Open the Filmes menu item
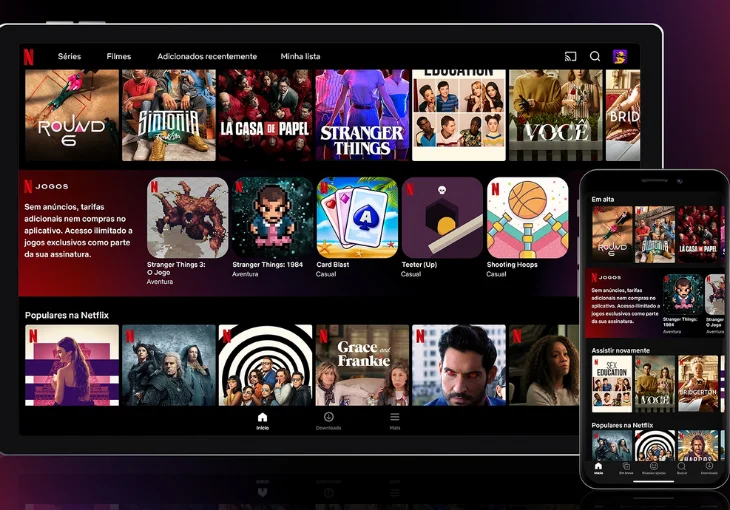Viewport: 730px width, 510px height. pos(119,56)
